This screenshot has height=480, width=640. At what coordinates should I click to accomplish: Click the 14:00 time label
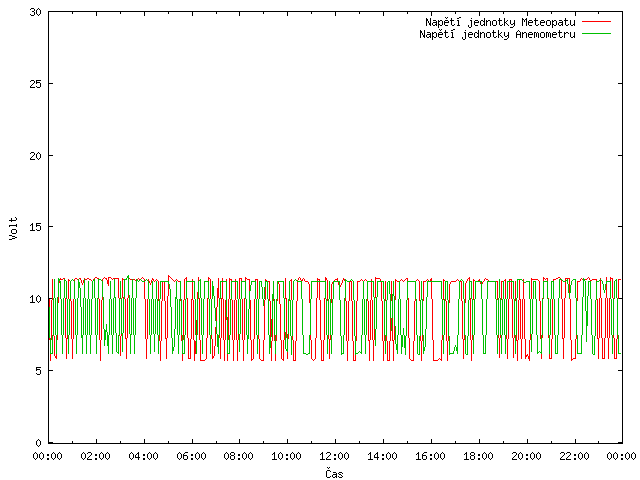click(382, 456)
